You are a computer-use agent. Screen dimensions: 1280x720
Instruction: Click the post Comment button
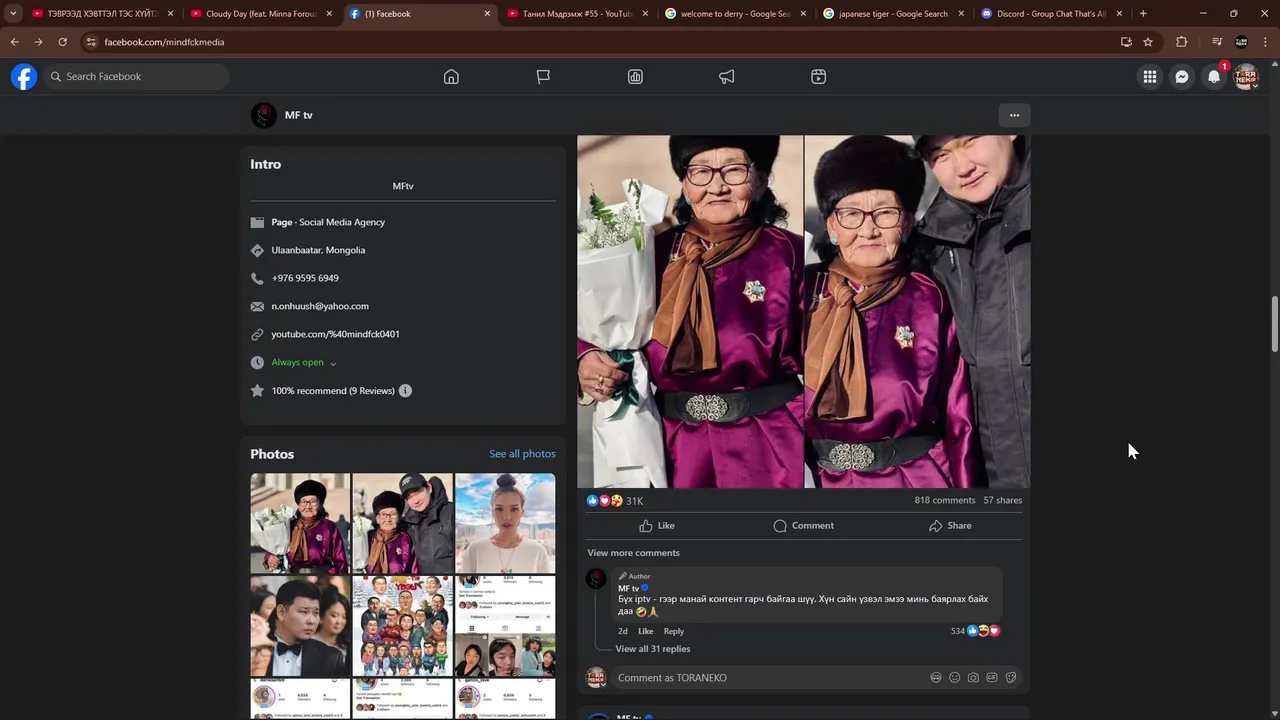pos(804,526)
